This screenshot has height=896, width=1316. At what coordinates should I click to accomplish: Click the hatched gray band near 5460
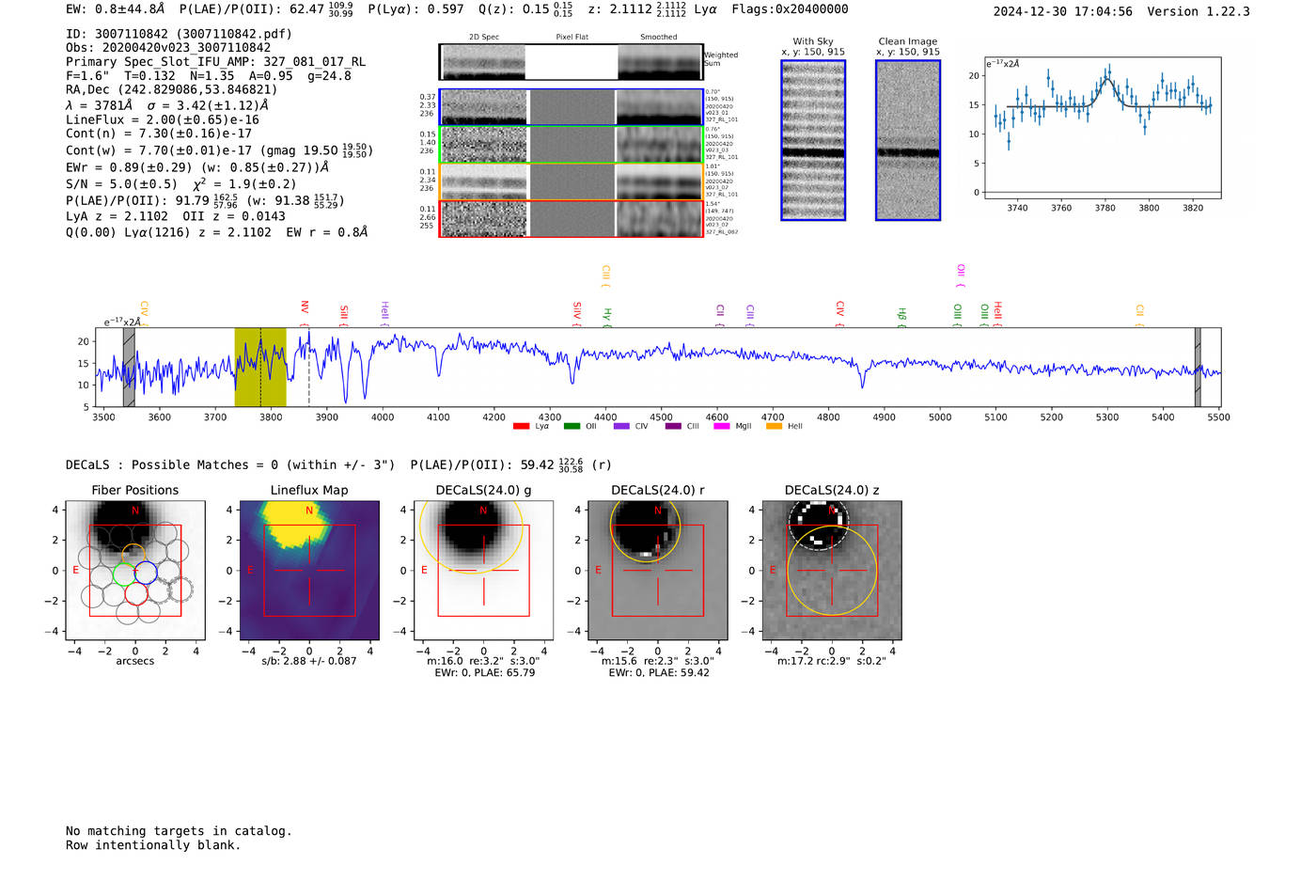(1198, 368)
